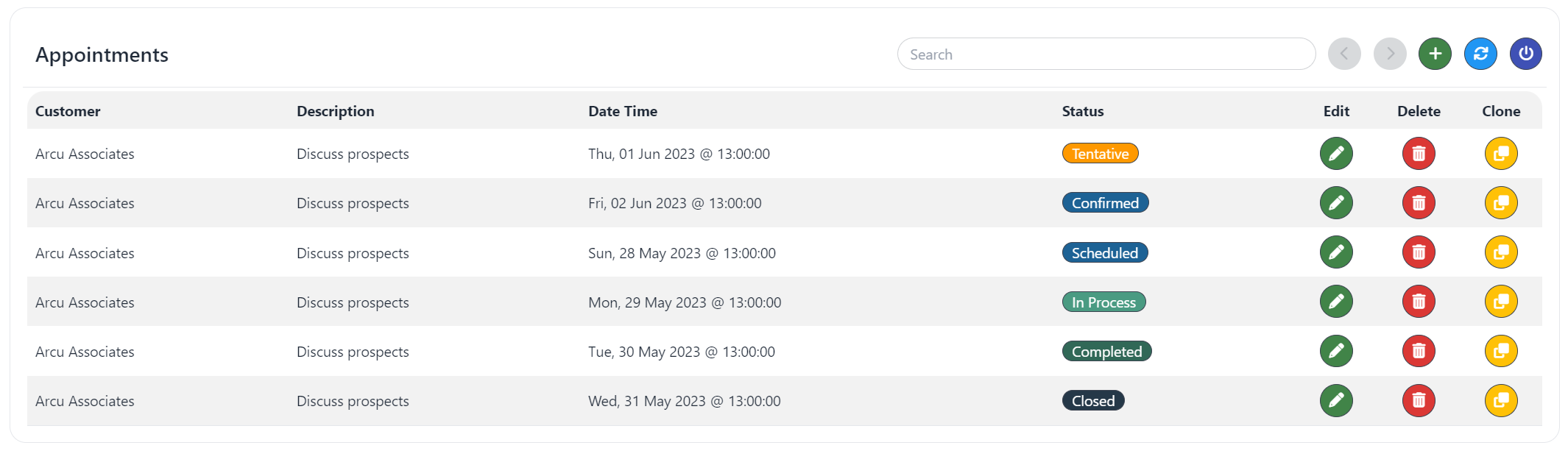Clone the Confirmed appointment
The image size is (1568, 451).
click(1501, 203)
